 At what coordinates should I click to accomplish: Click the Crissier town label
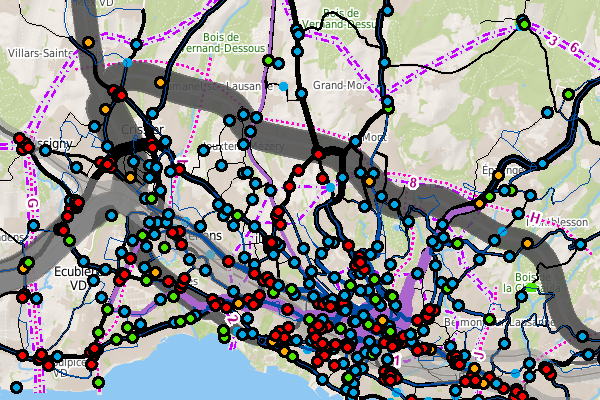[x=140, y=131]
